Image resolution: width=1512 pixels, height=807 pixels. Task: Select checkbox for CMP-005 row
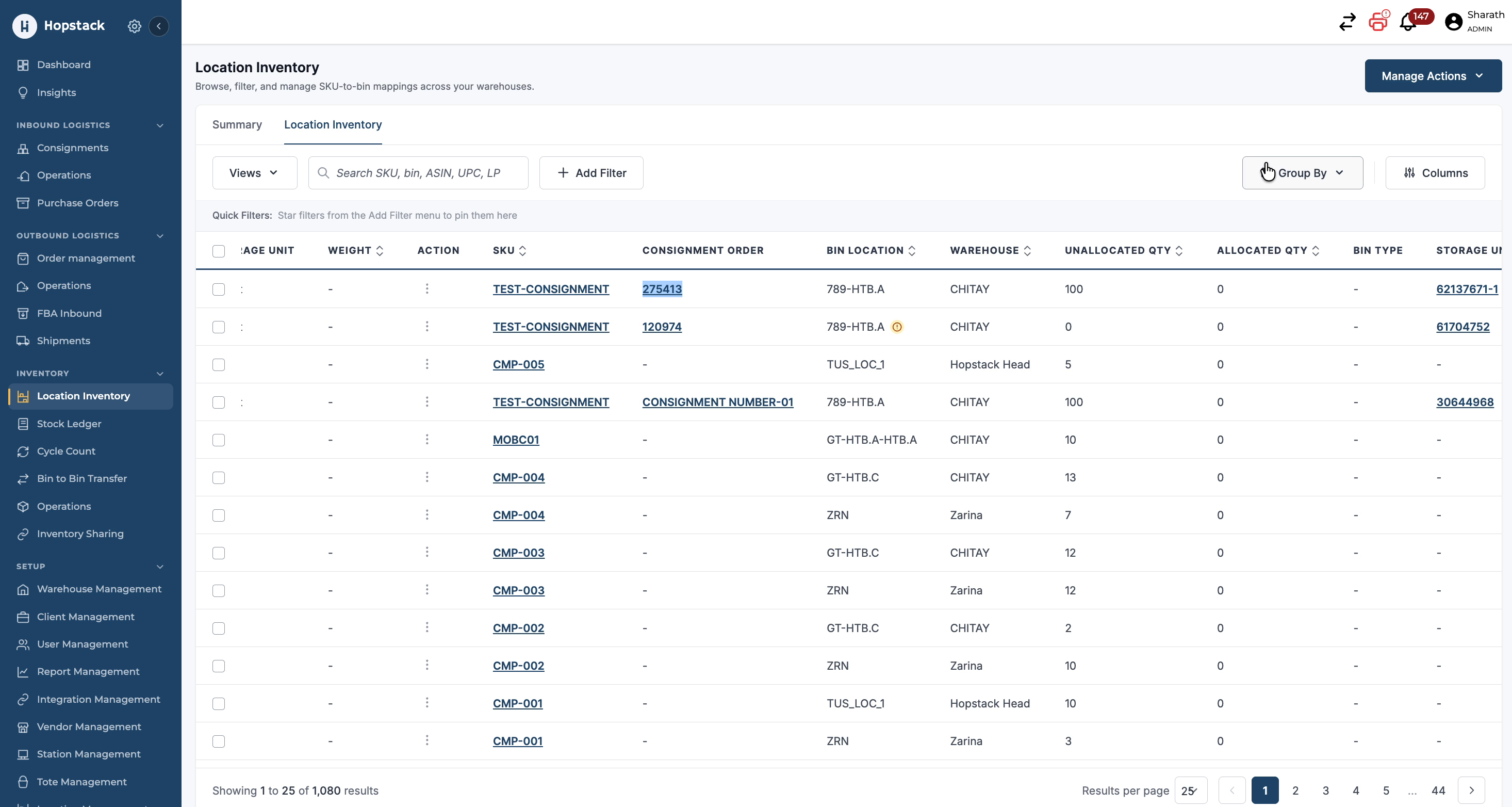(x=218, y=364)
